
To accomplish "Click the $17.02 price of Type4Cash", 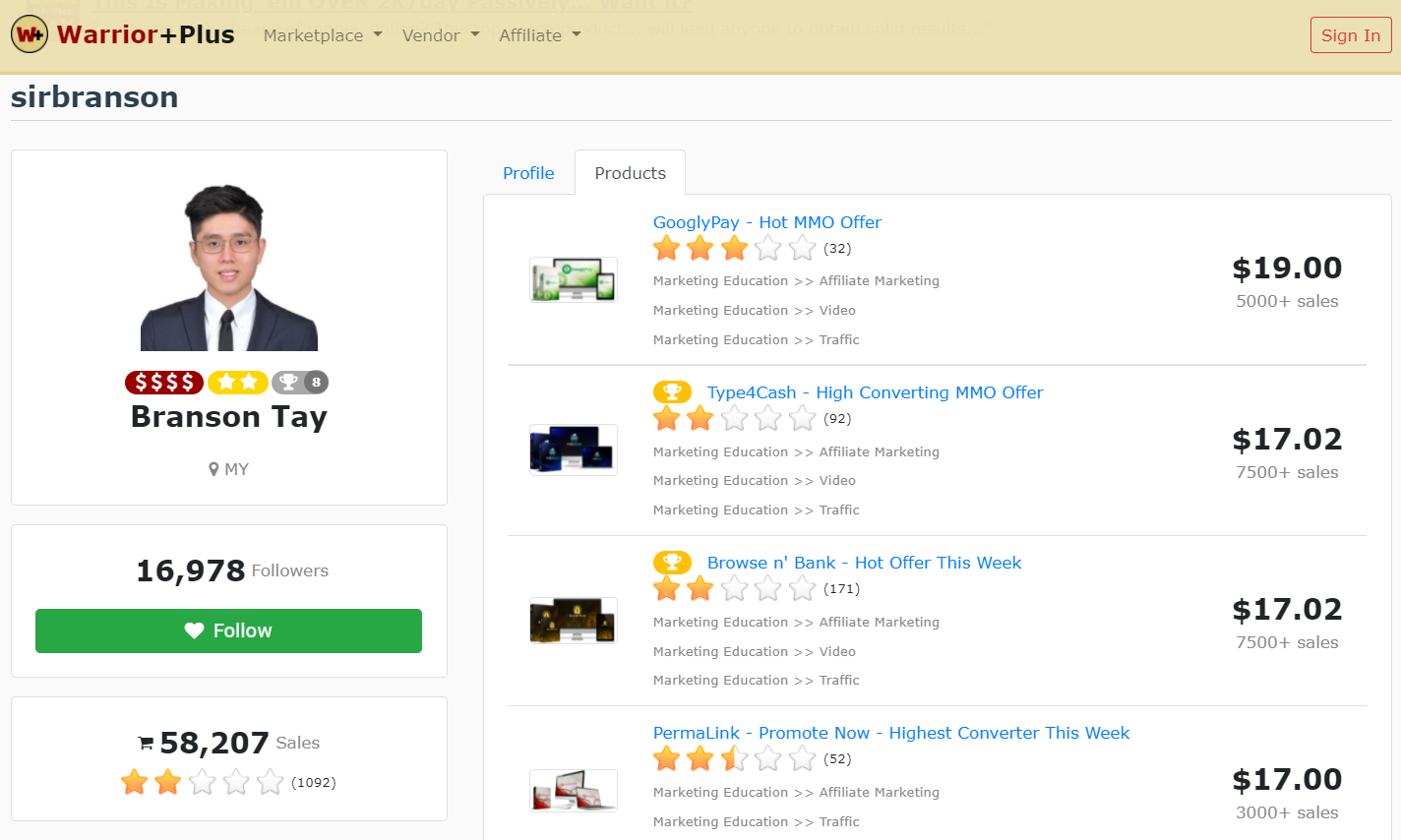I will (1287, 439).
